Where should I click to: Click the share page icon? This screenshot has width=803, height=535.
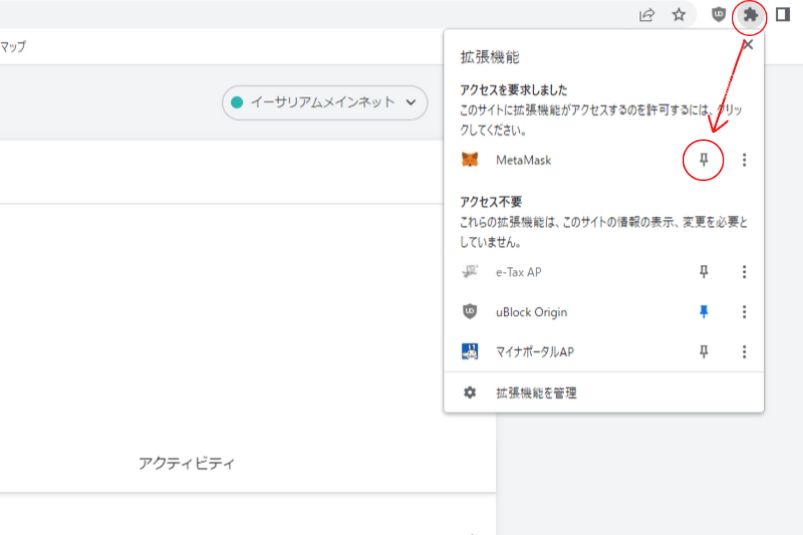(647, 15)
